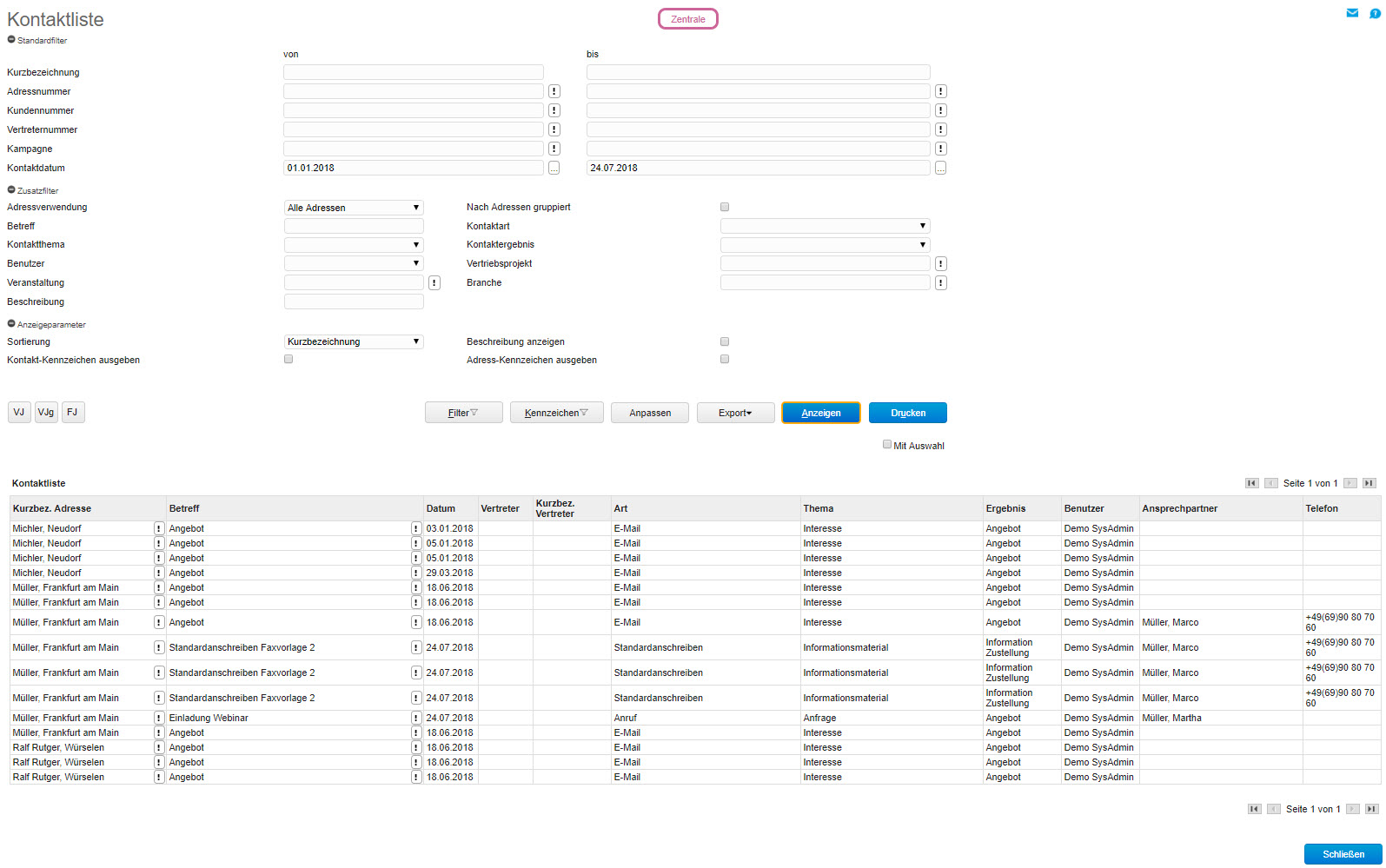
Task: Click into the Betreff input field
Action: pyautogui.click(x=354, y=226)
